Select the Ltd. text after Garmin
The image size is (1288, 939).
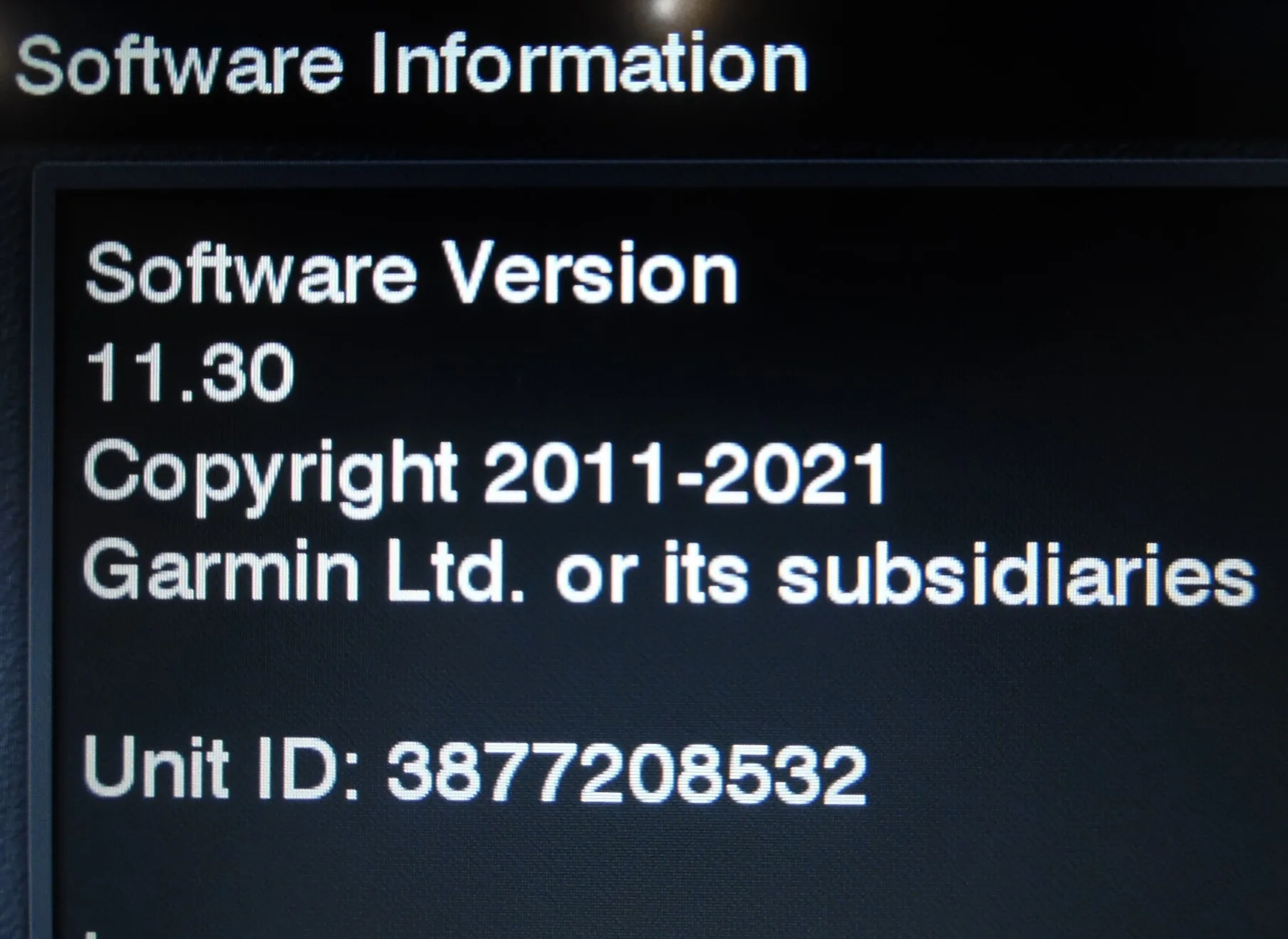[456, 571]
